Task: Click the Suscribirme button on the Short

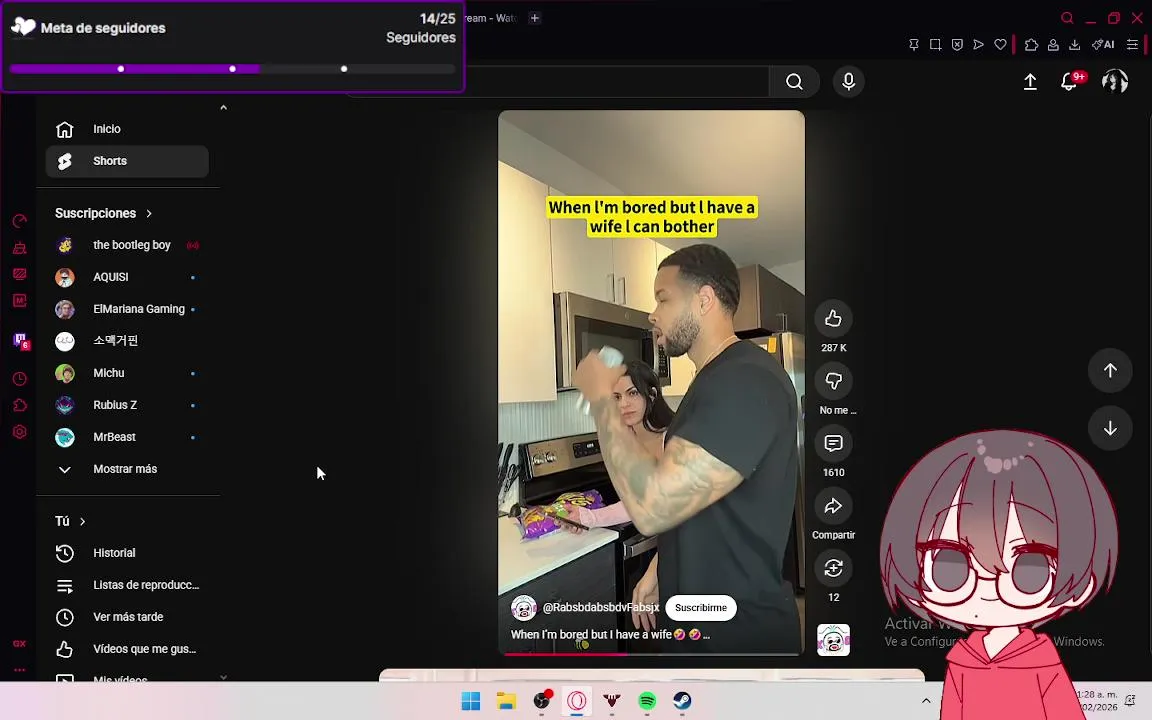Action: pyautogui.click(x=701, y=608)
